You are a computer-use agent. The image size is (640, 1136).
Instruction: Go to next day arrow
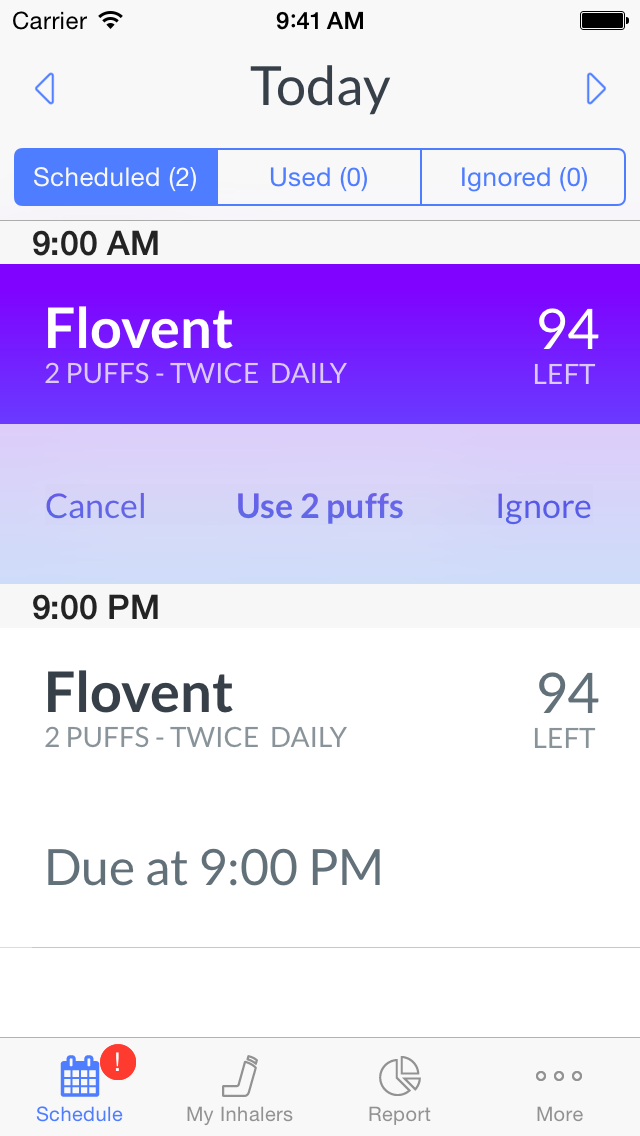click(x=596, y=88)
